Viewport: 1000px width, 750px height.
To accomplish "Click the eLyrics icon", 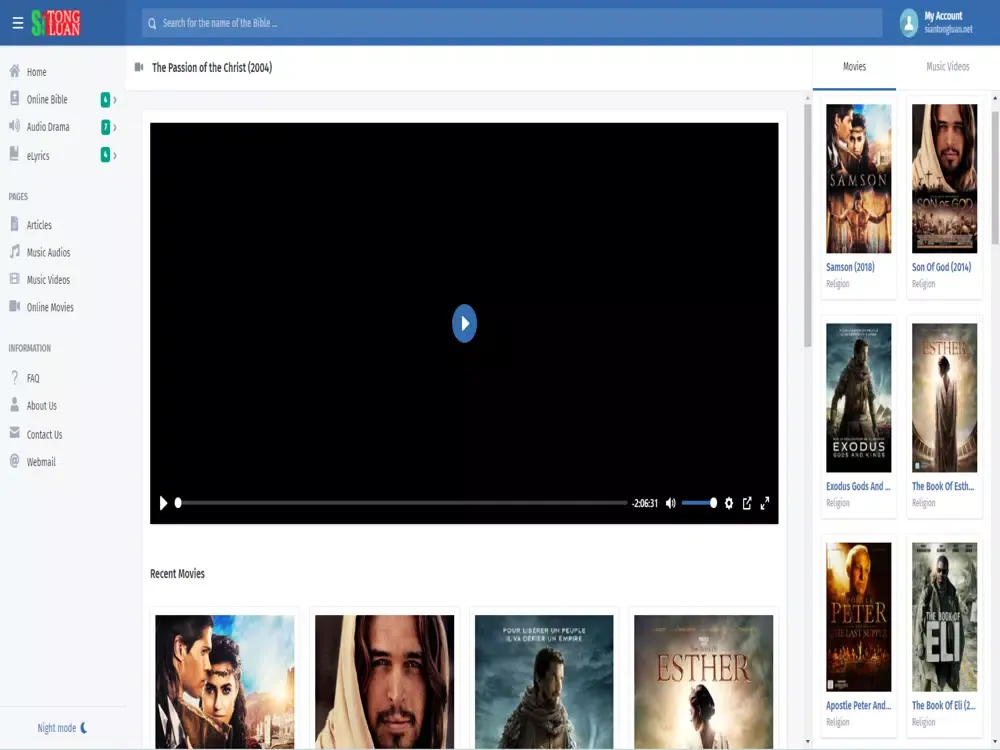I will tap(15, 154).
